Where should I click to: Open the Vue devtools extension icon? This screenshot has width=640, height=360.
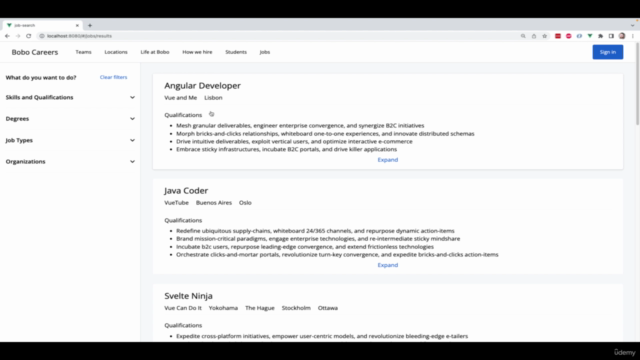pos(590,36)
